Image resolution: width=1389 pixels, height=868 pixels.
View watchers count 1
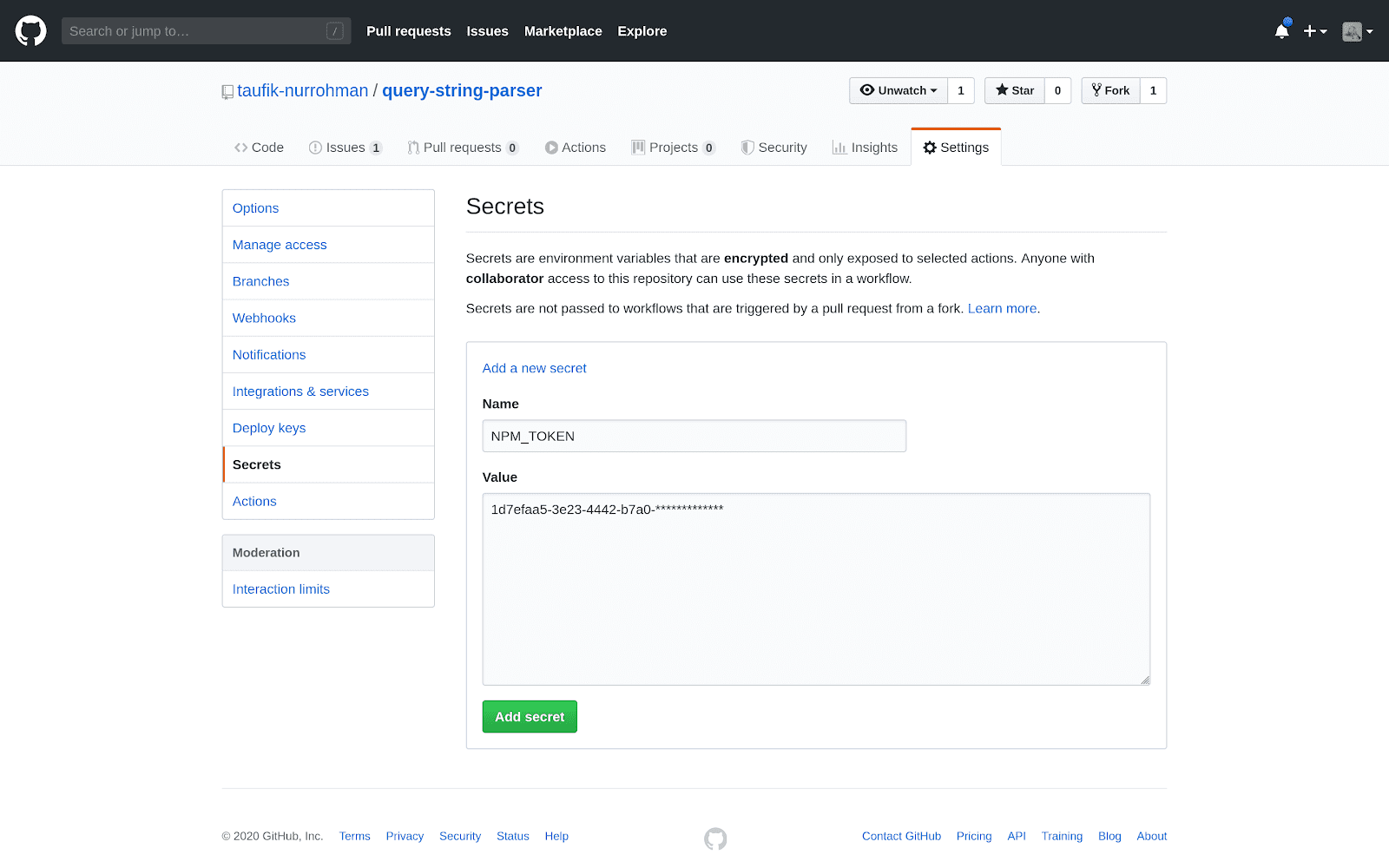click(x=961, y=90)
